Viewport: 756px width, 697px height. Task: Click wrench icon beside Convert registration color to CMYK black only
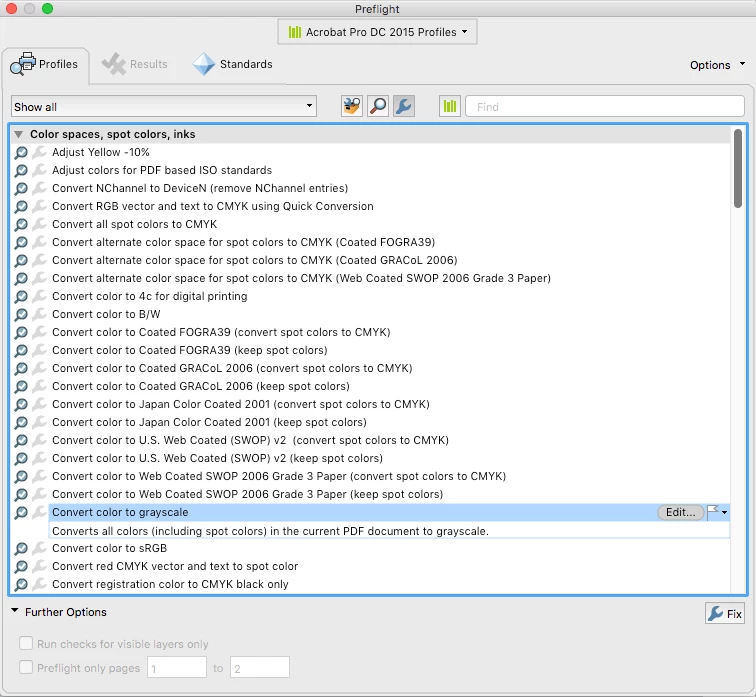click(39, 584)
